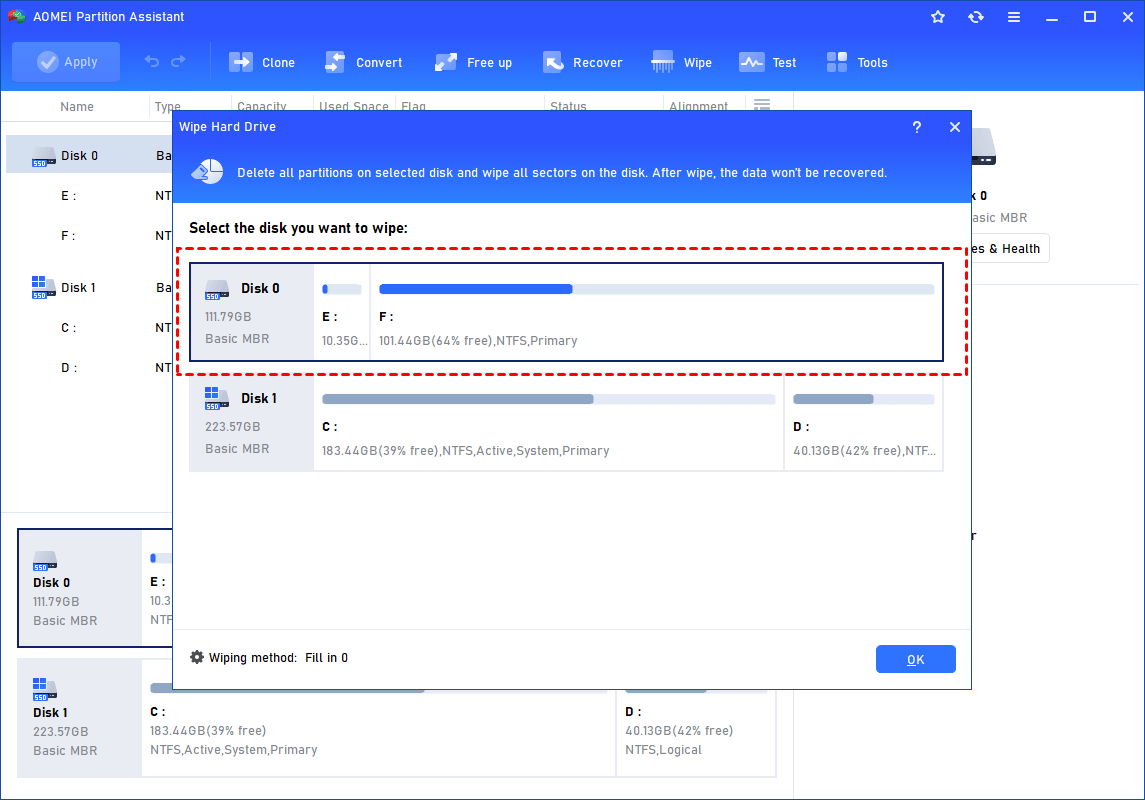Select Disk 1 in wipe dialog
Image resolution: width=1145 pixels, height=800 pixels.
click(x=566, y=423)
